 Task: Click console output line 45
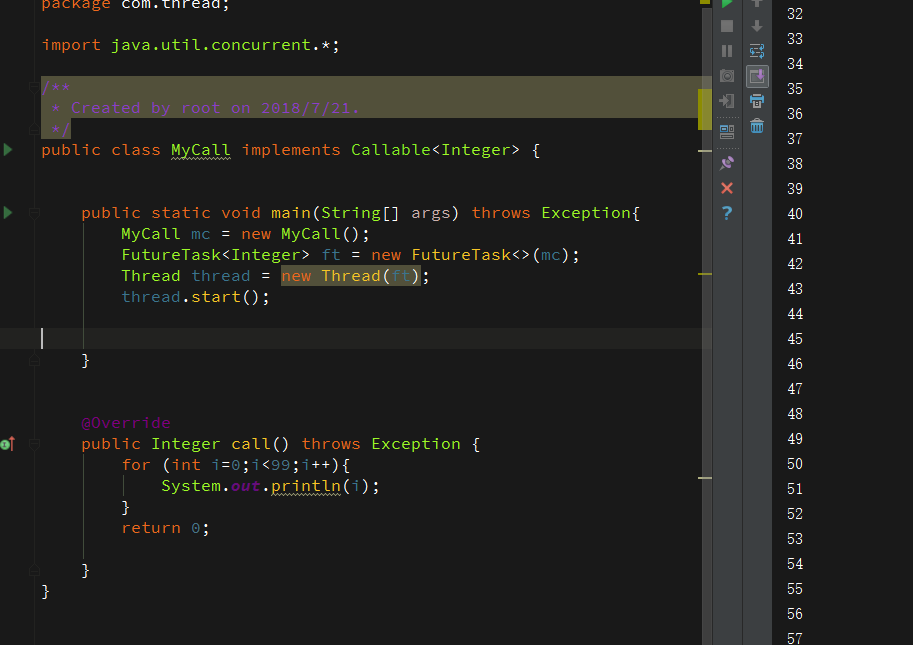[x=795, y=339]
